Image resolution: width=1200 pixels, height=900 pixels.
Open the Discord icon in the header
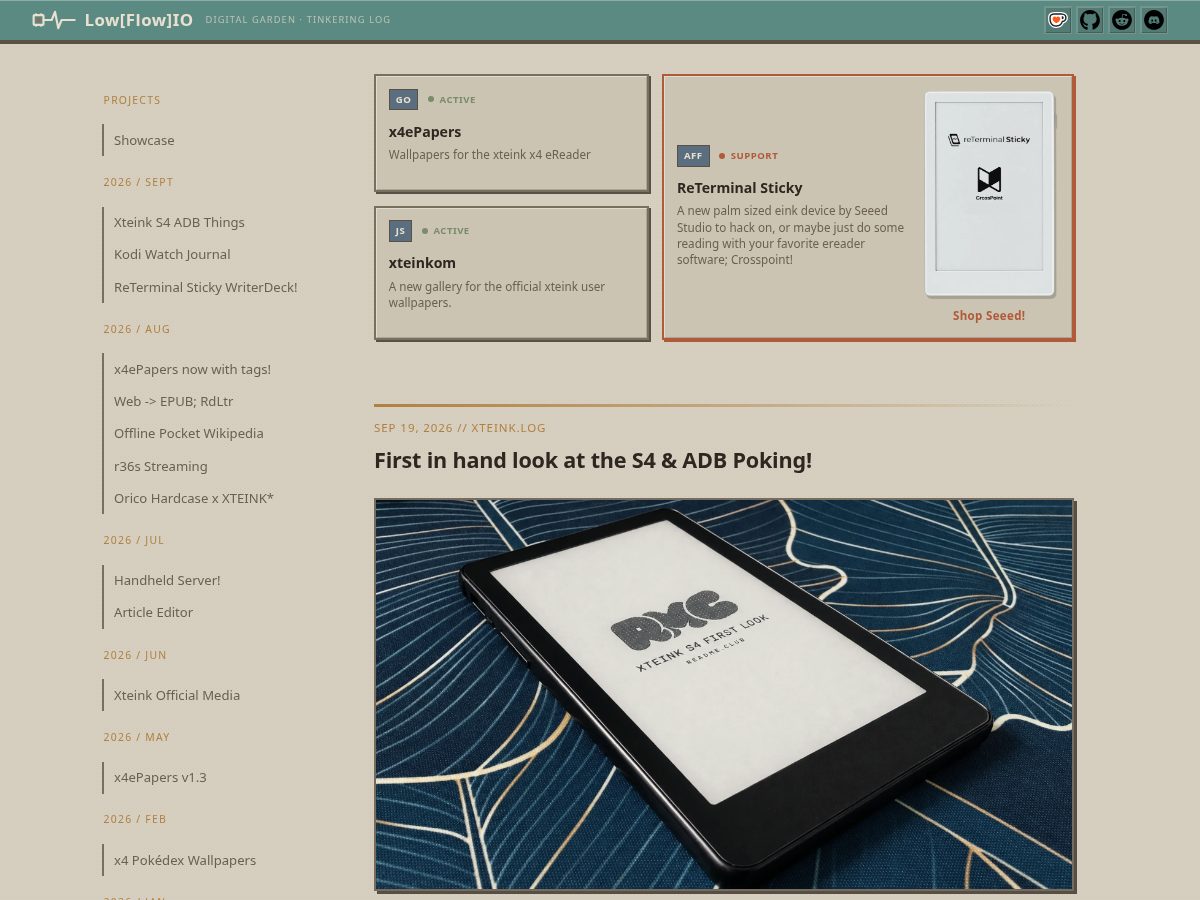click(1154, 20)
